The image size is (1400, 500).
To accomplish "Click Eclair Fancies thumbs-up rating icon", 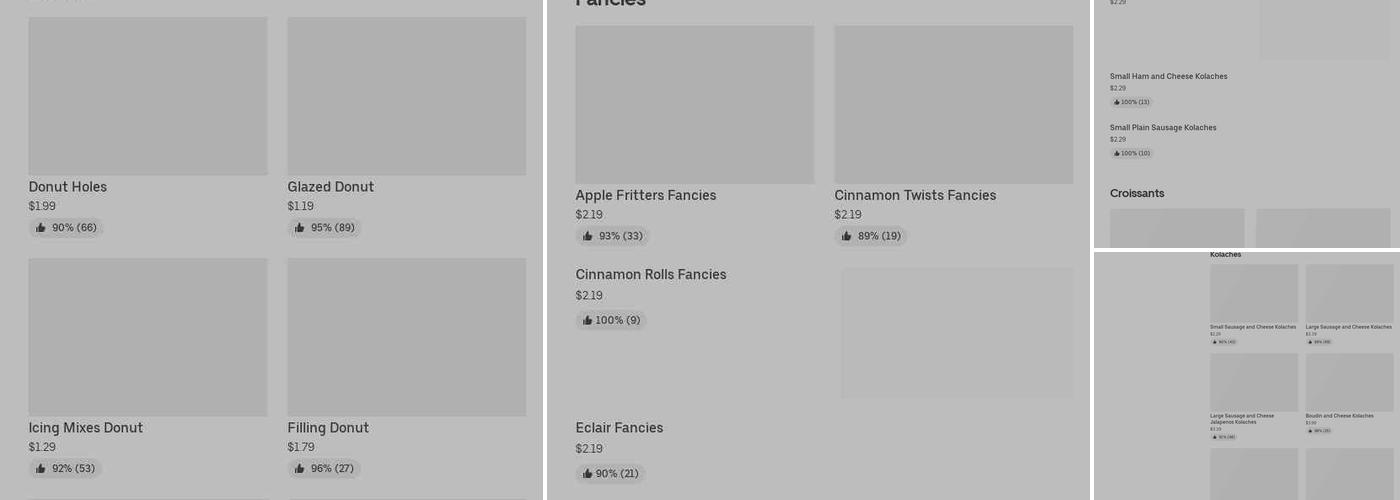I will tap(588, 474).
